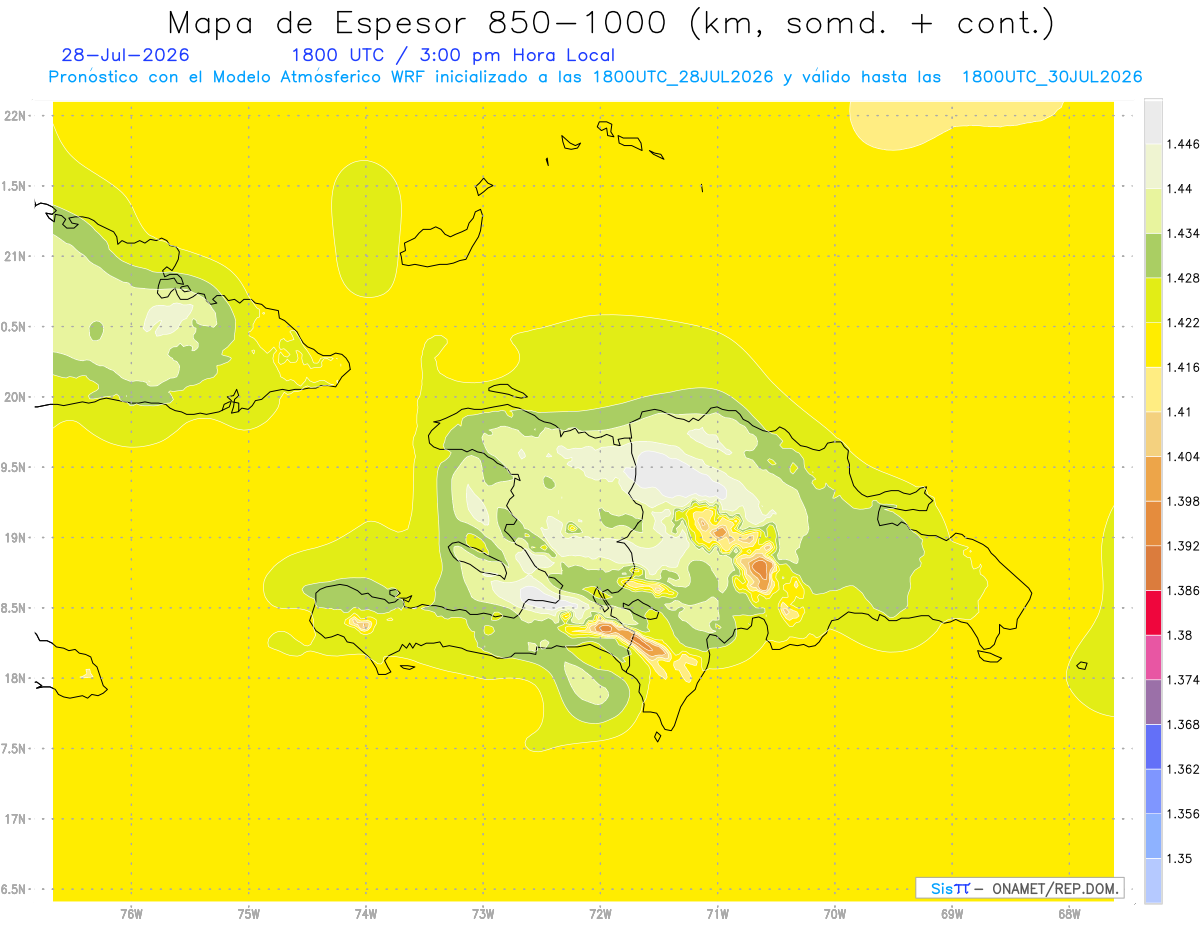Image resolution: width=1200 pixels, height=927 pixels.
Task: Click the legend value '1.434'
Action: pyautogui.click(x=1184, y=233)
